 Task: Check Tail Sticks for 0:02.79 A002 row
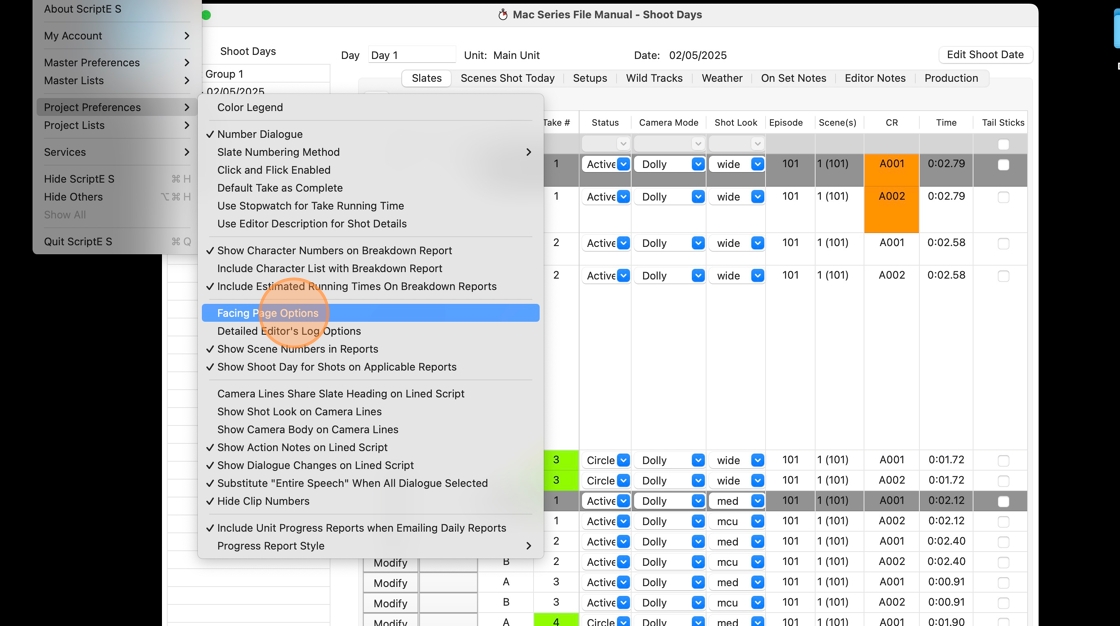tap(1004, 197)
